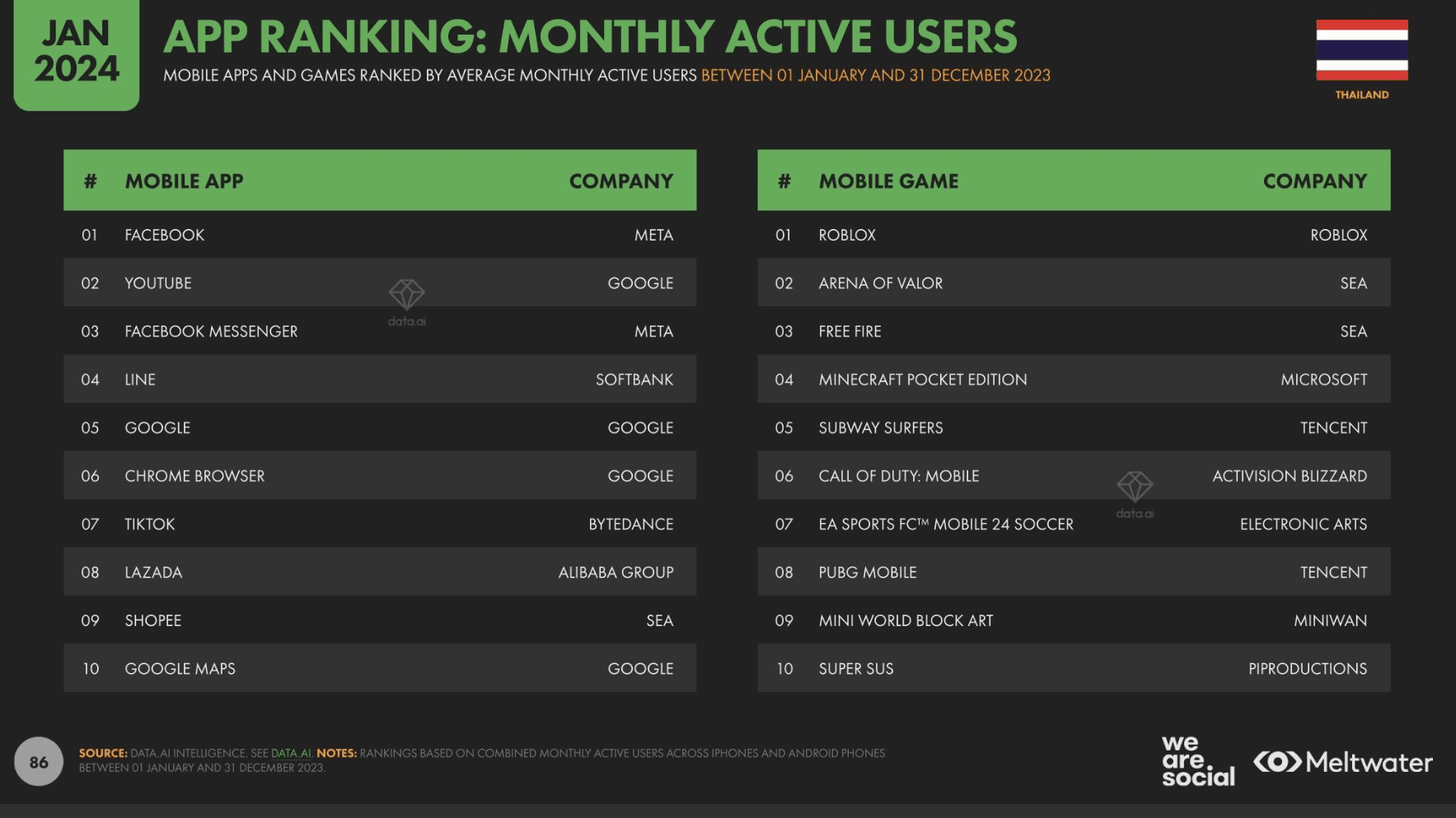Screen dimensions: 1456x818
Task: Select the Super Sus game row
Action: pos(1073,669)
